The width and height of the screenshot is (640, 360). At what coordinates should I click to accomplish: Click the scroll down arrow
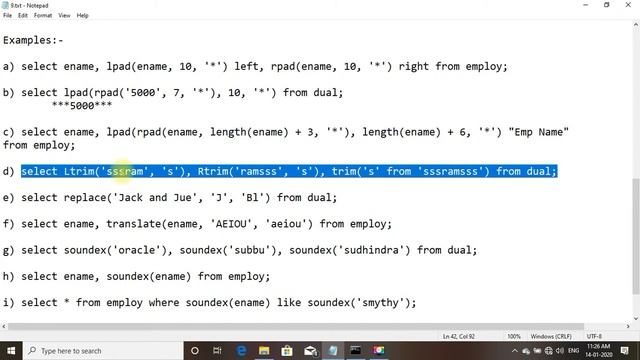point(636,319)
